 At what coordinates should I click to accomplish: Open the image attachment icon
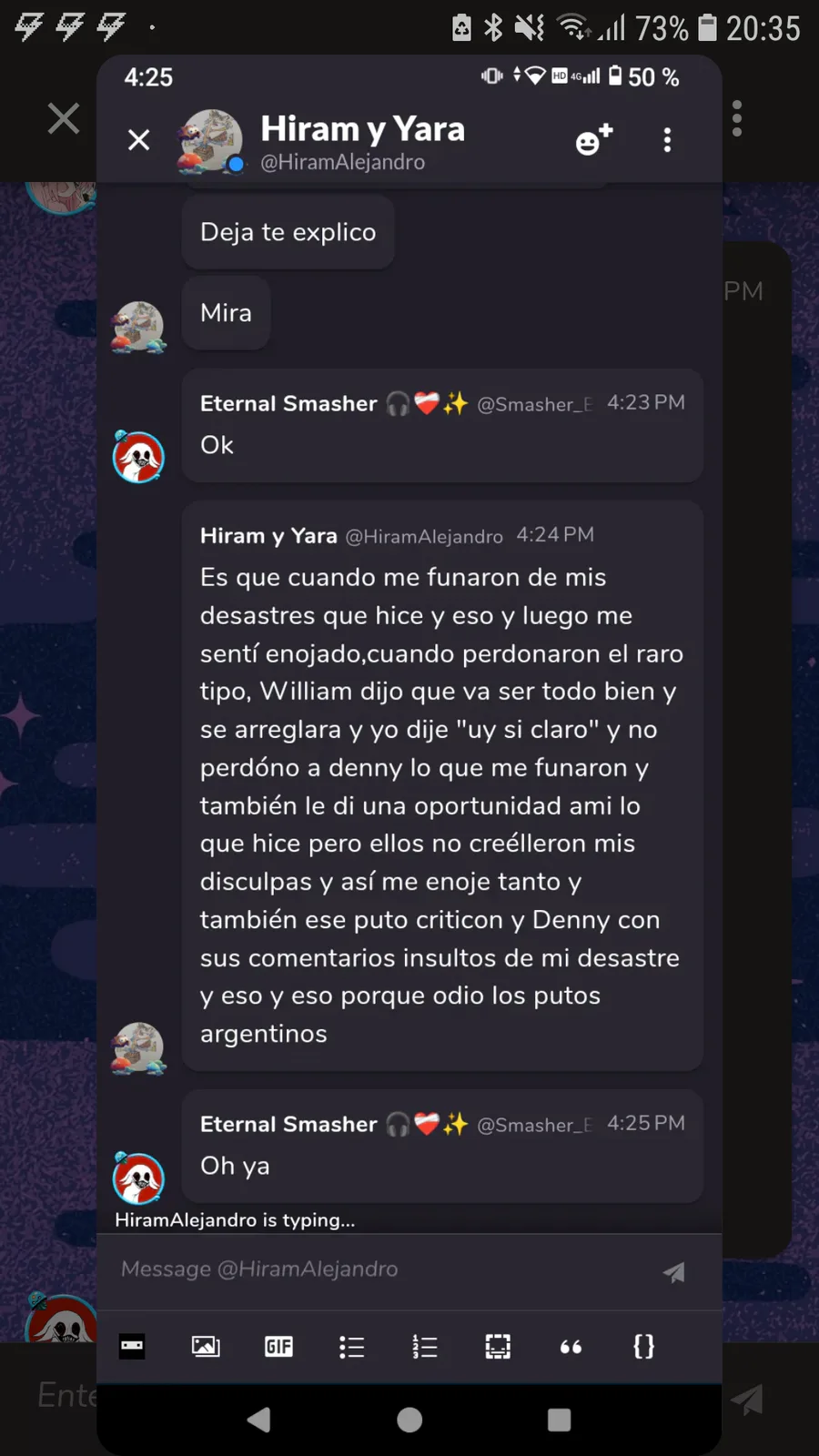(x=206, y=1346)
